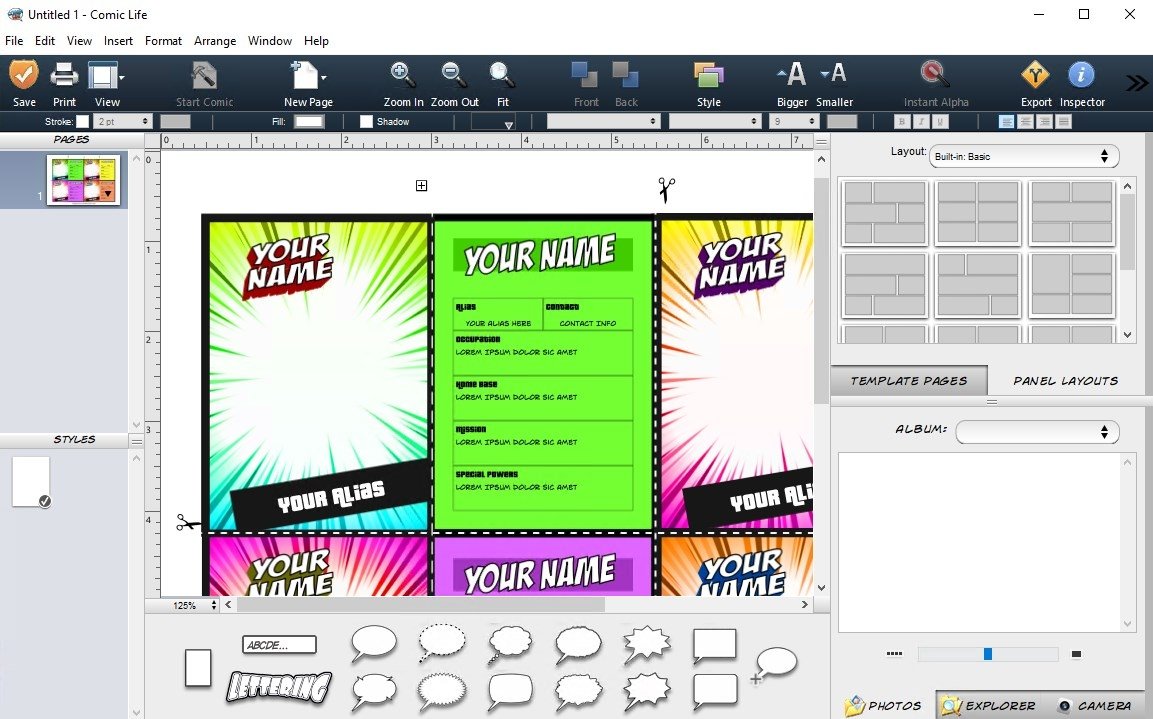The image size is (1153, 719).
Task: Click the Bring to Front icon
Action: [585, 75]
